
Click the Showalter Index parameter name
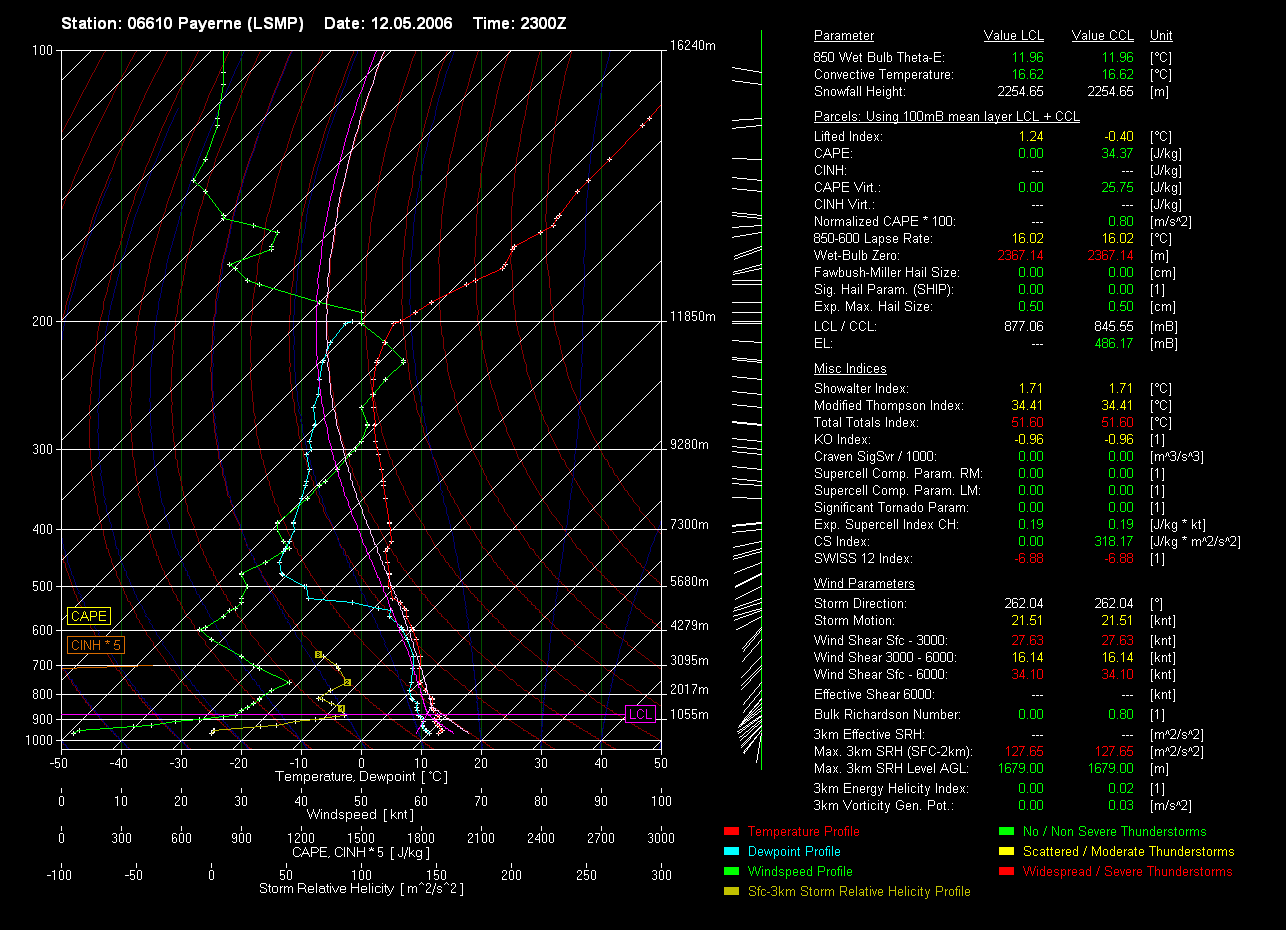click(x=861, y=388)
